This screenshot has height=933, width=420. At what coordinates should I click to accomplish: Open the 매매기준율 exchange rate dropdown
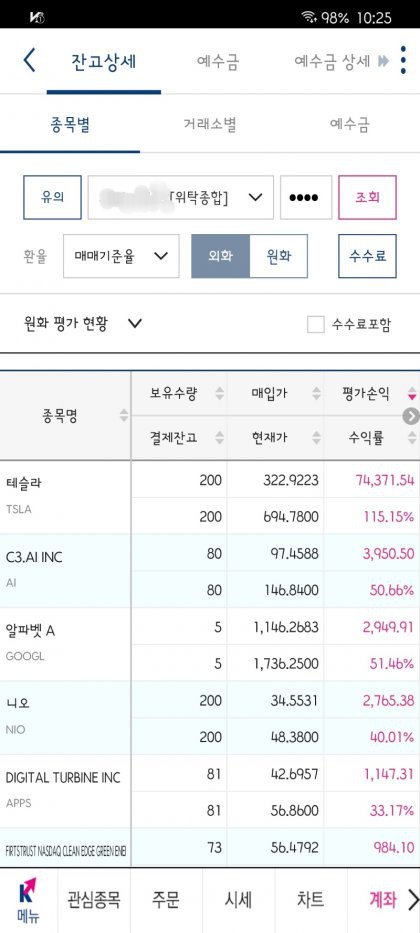(121, 256)
